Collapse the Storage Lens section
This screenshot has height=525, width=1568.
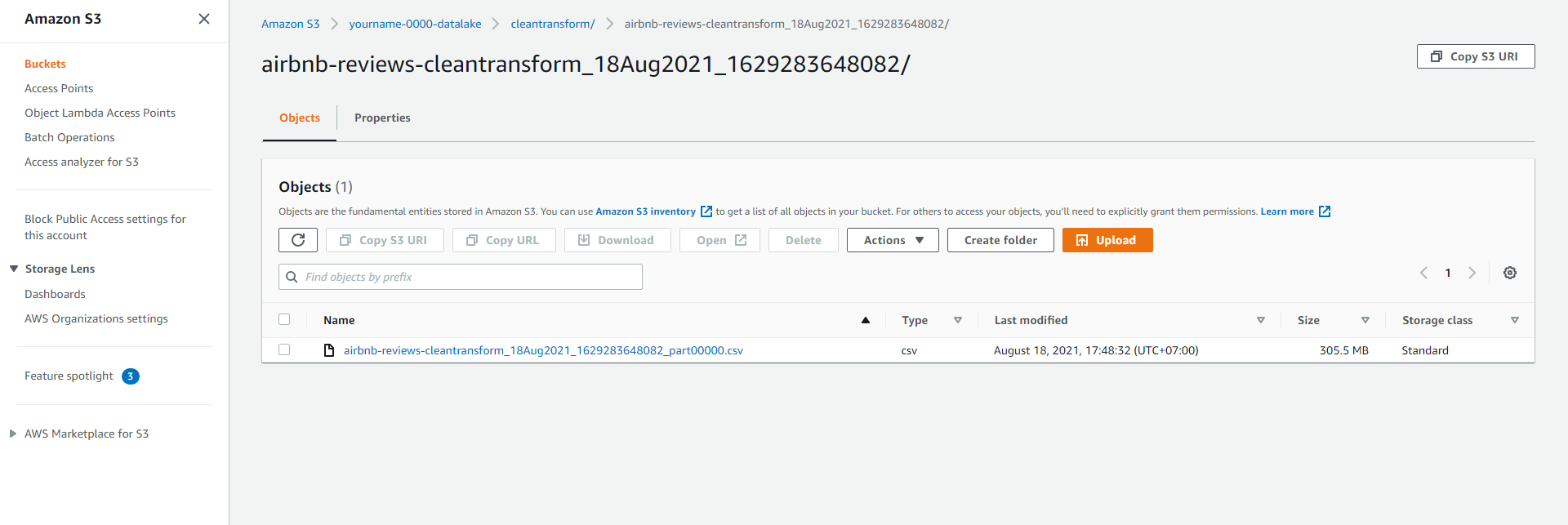(14, 269)
